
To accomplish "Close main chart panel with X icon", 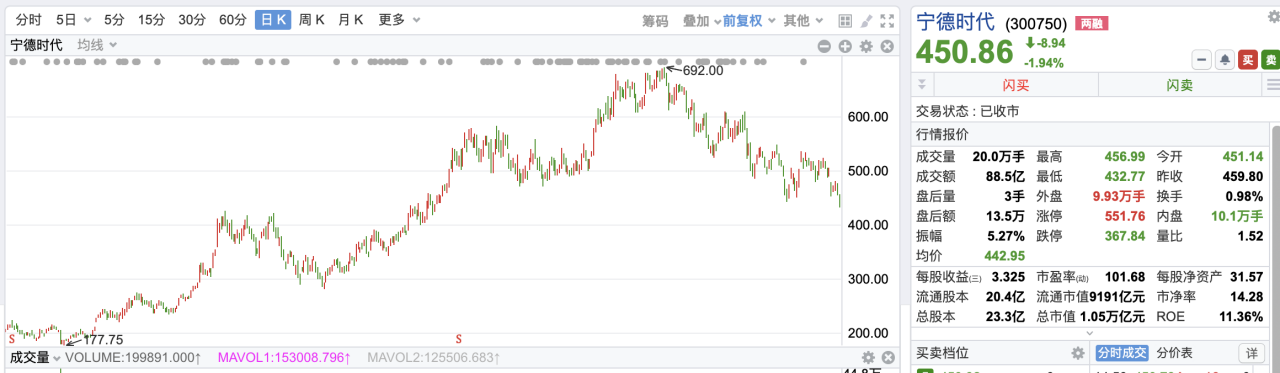I will coord(887,46).
